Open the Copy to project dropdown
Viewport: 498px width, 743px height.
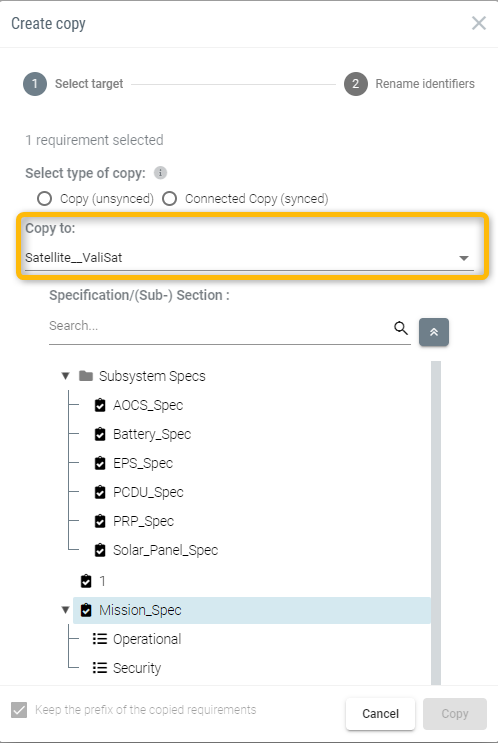pyautogui.click(x=249, y=258)
